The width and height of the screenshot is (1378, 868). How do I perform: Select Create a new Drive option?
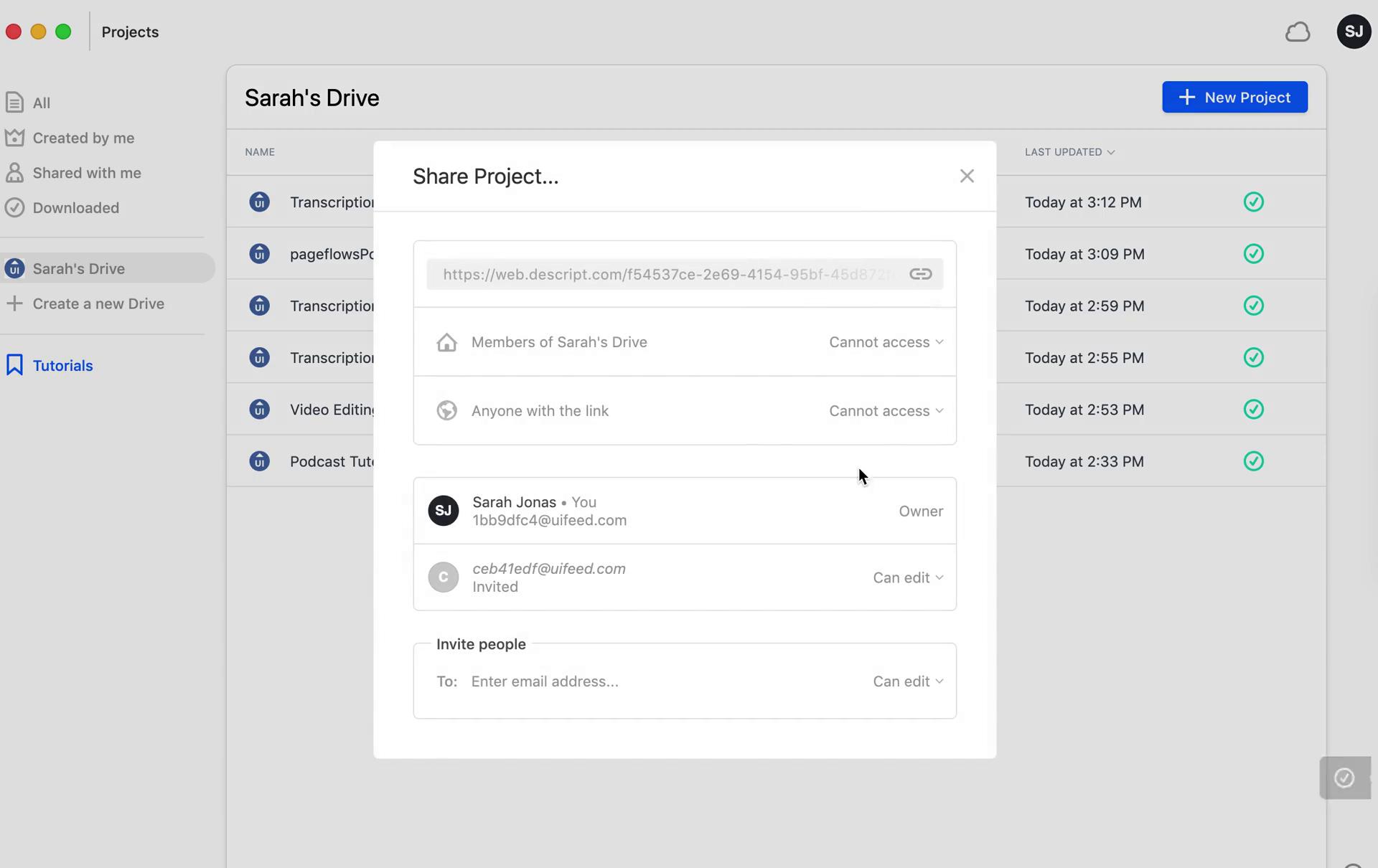point(98,303)
